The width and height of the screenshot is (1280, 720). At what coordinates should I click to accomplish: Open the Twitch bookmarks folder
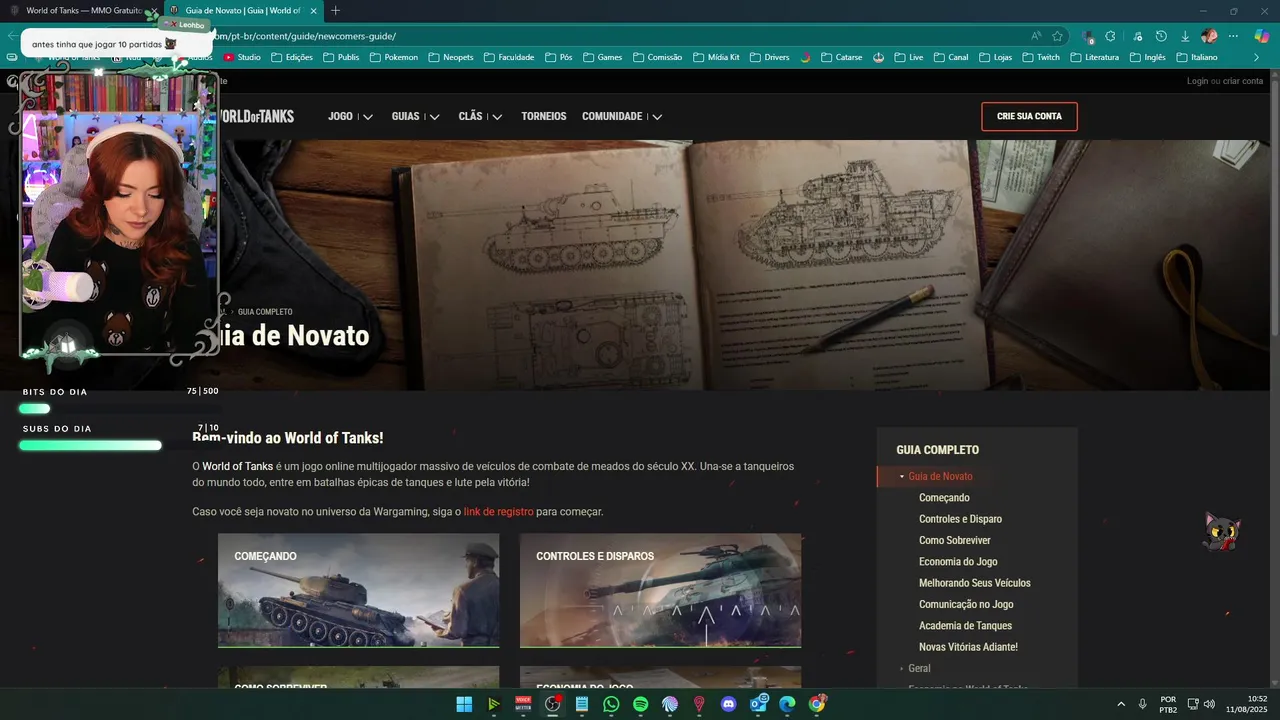(x=1040, y=57)
